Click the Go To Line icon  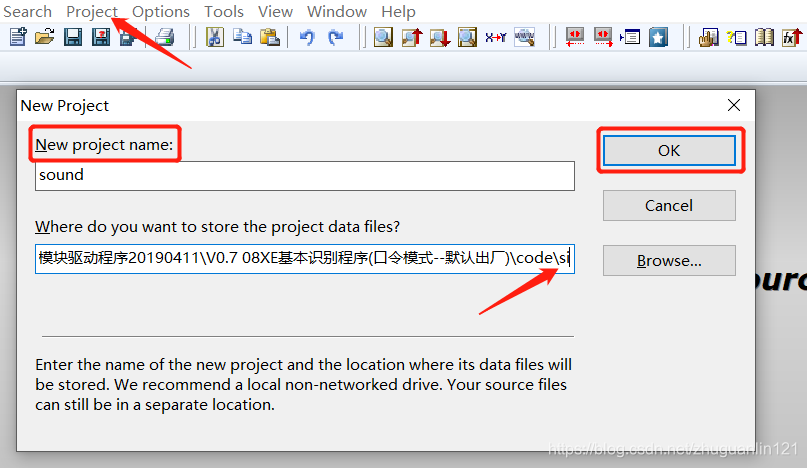[630, 37]
